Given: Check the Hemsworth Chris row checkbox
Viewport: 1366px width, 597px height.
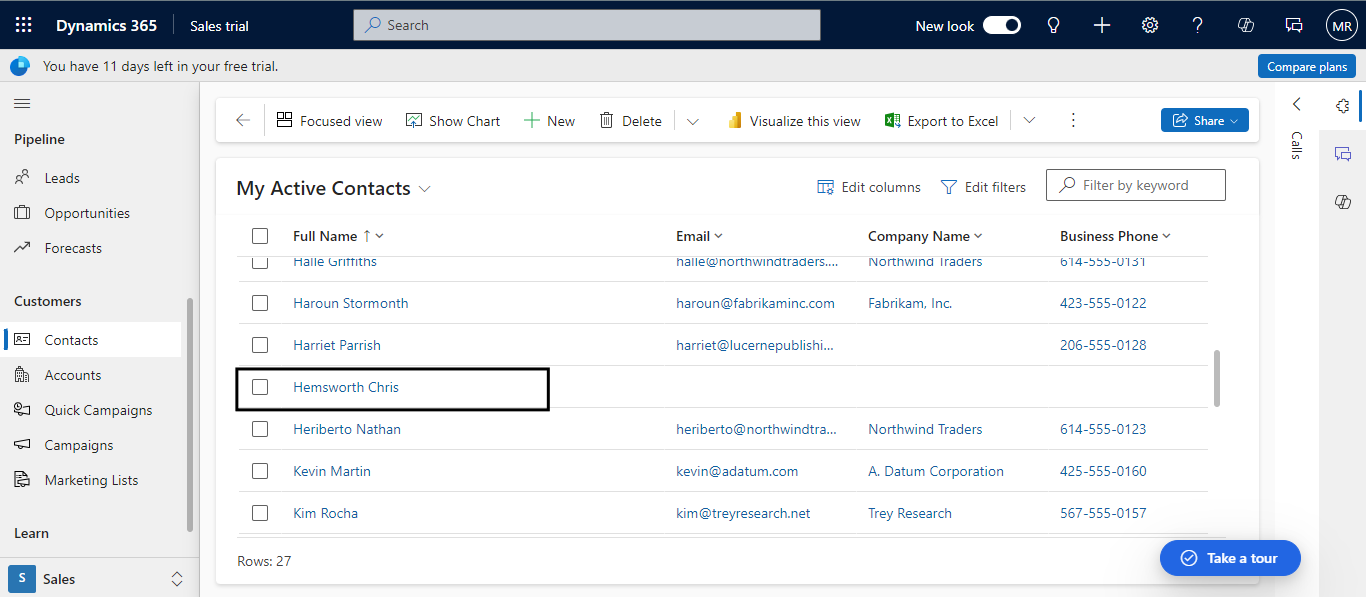Looking at the screenshot, I should tap(260, 387).
